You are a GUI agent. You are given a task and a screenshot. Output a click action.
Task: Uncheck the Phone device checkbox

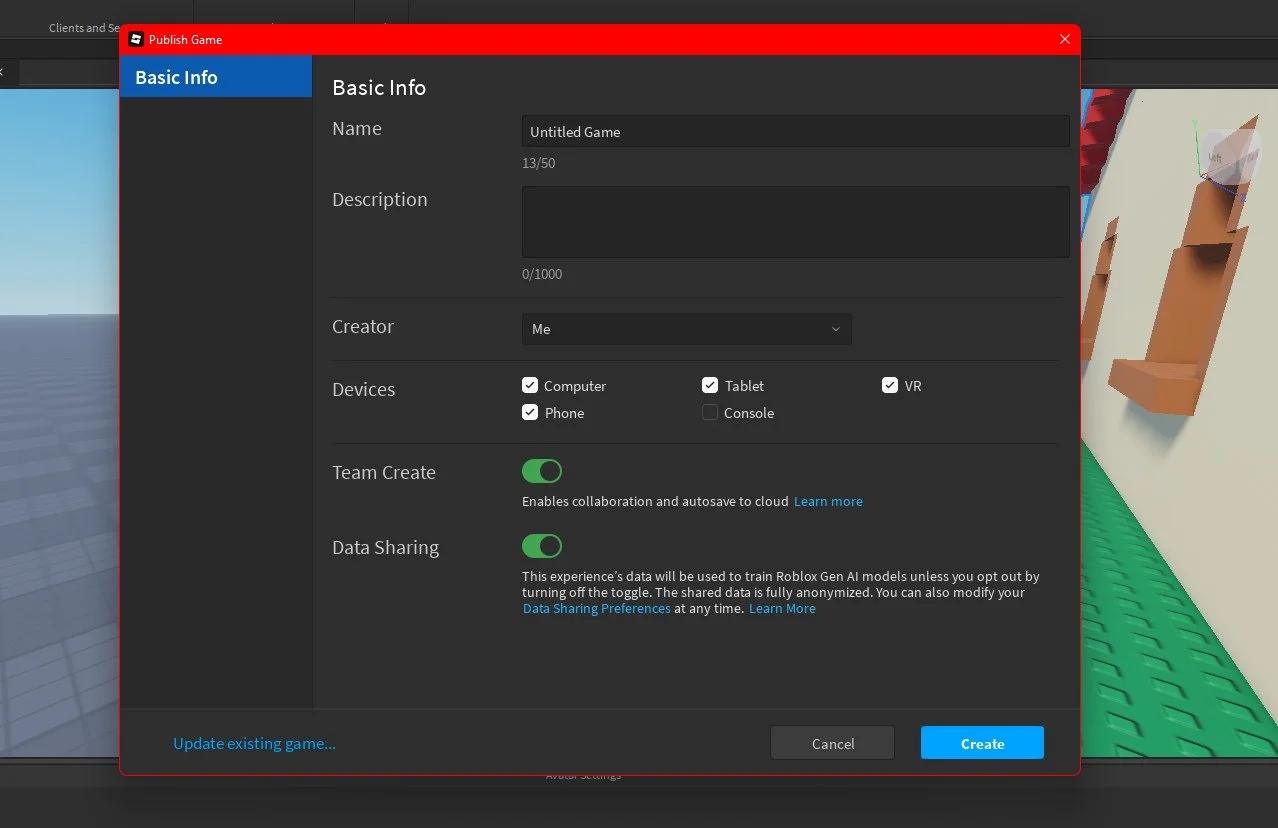(530, 412)
